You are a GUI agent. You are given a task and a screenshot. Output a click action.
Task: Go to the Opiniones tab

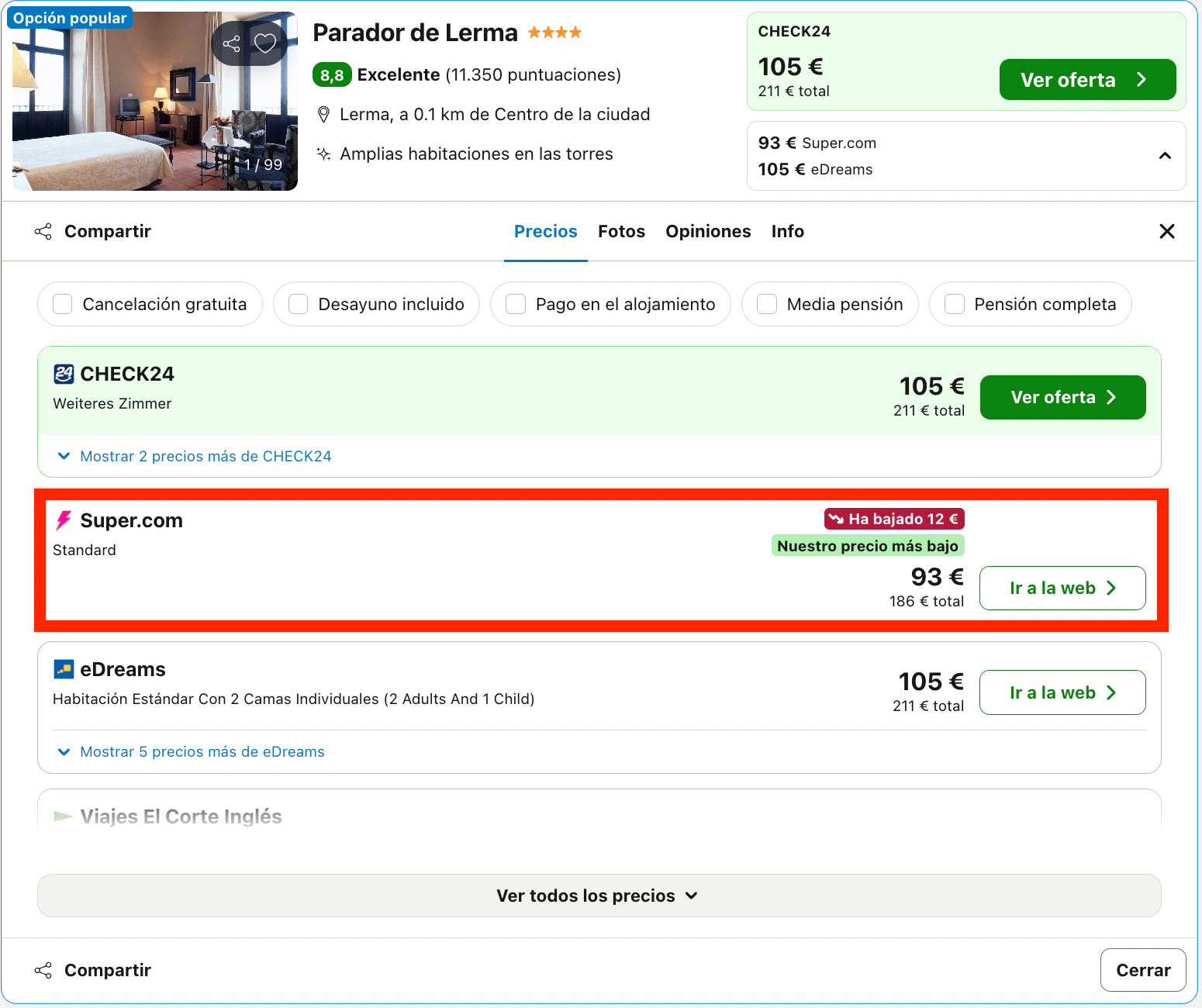(708, 231)
